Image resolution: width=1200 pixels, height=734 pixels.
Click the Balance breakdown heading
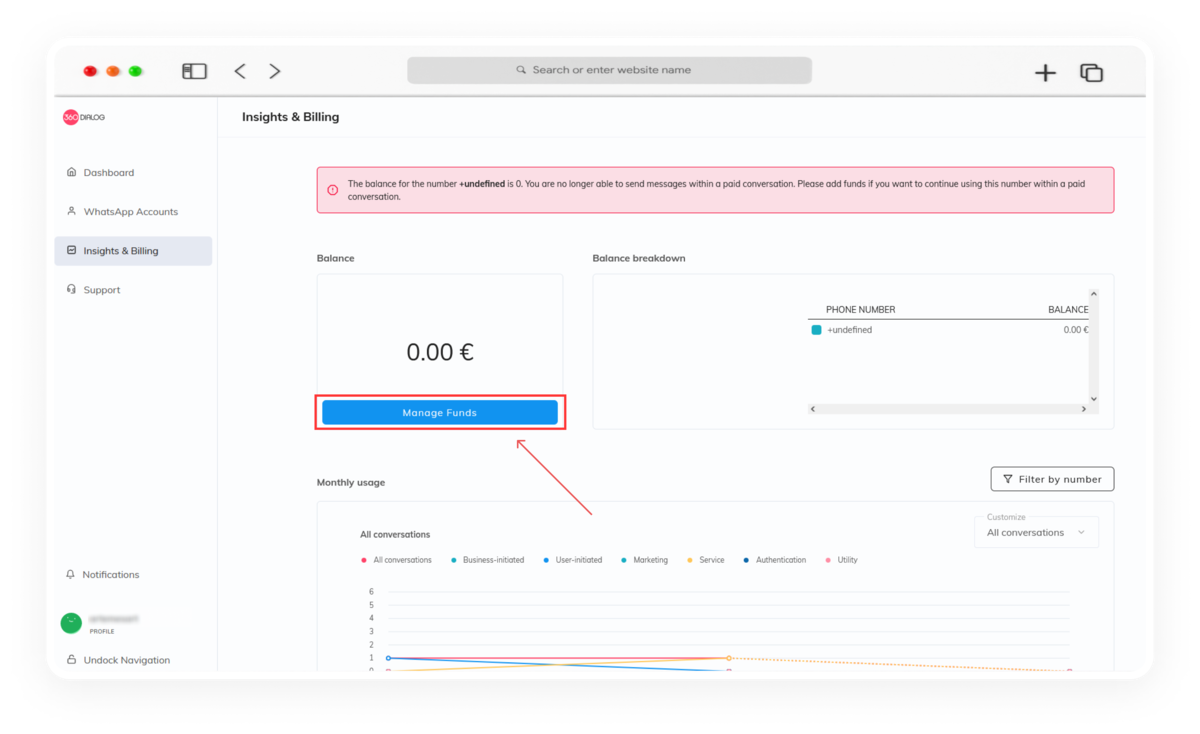[x=639, y=258]
